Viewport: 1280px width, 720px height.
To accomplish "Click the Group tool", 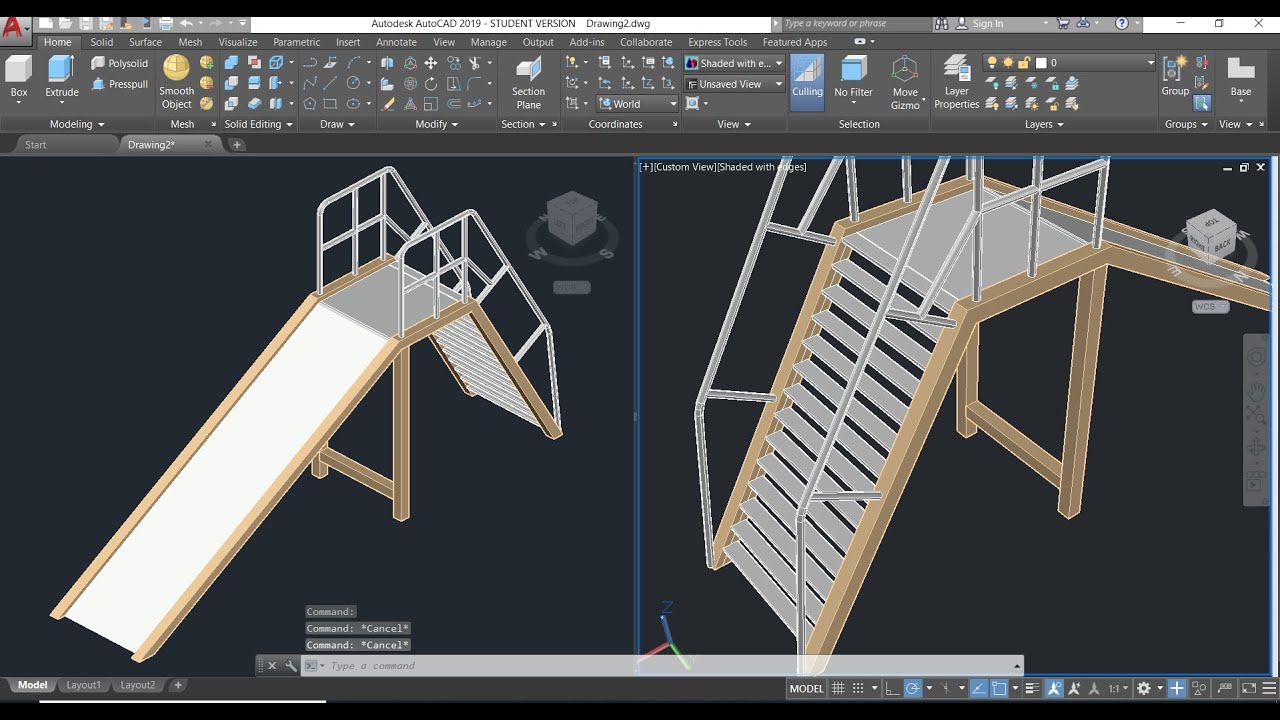I will 1175,77.
